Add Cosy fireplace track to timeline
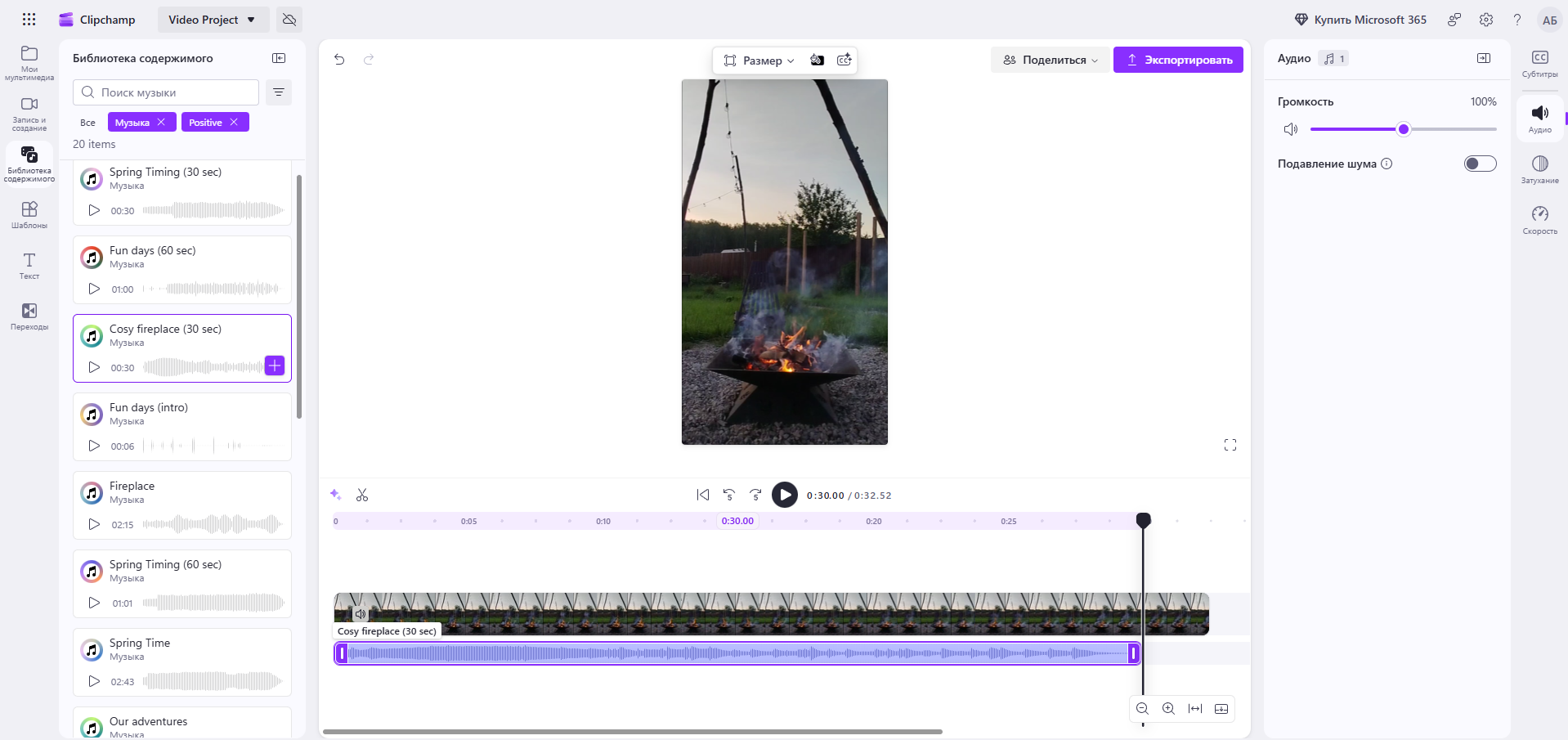 [275, 366]
